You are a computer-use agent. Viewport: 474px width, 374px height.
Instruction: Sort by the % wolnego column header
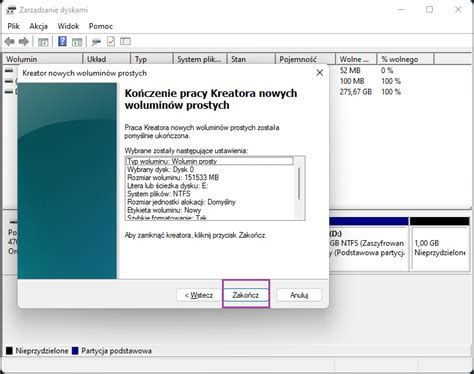click(x=405, y=59)
